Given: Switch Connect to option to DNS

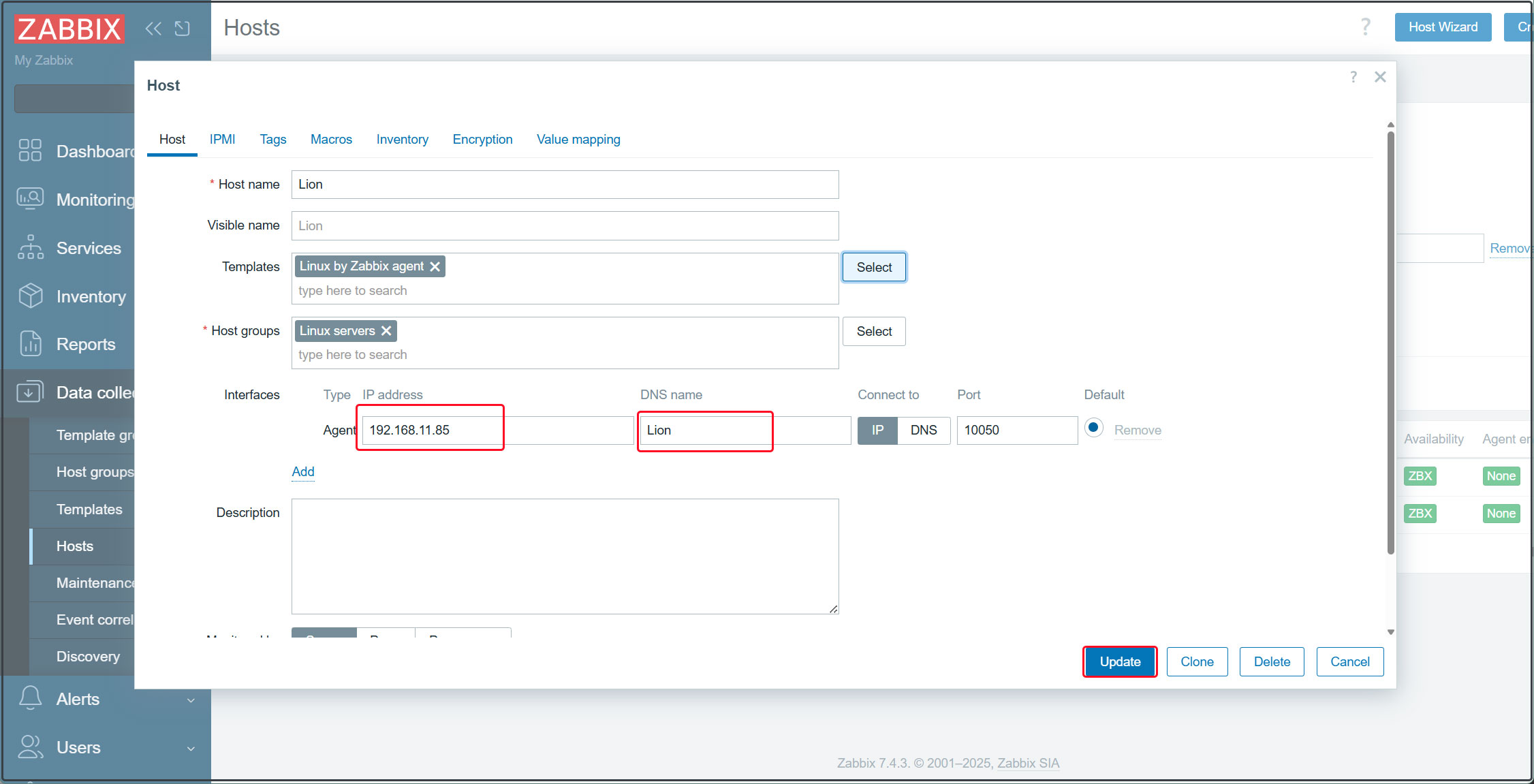Looking at the screenshot, I should pyautogui.click(x=924, y=430).
